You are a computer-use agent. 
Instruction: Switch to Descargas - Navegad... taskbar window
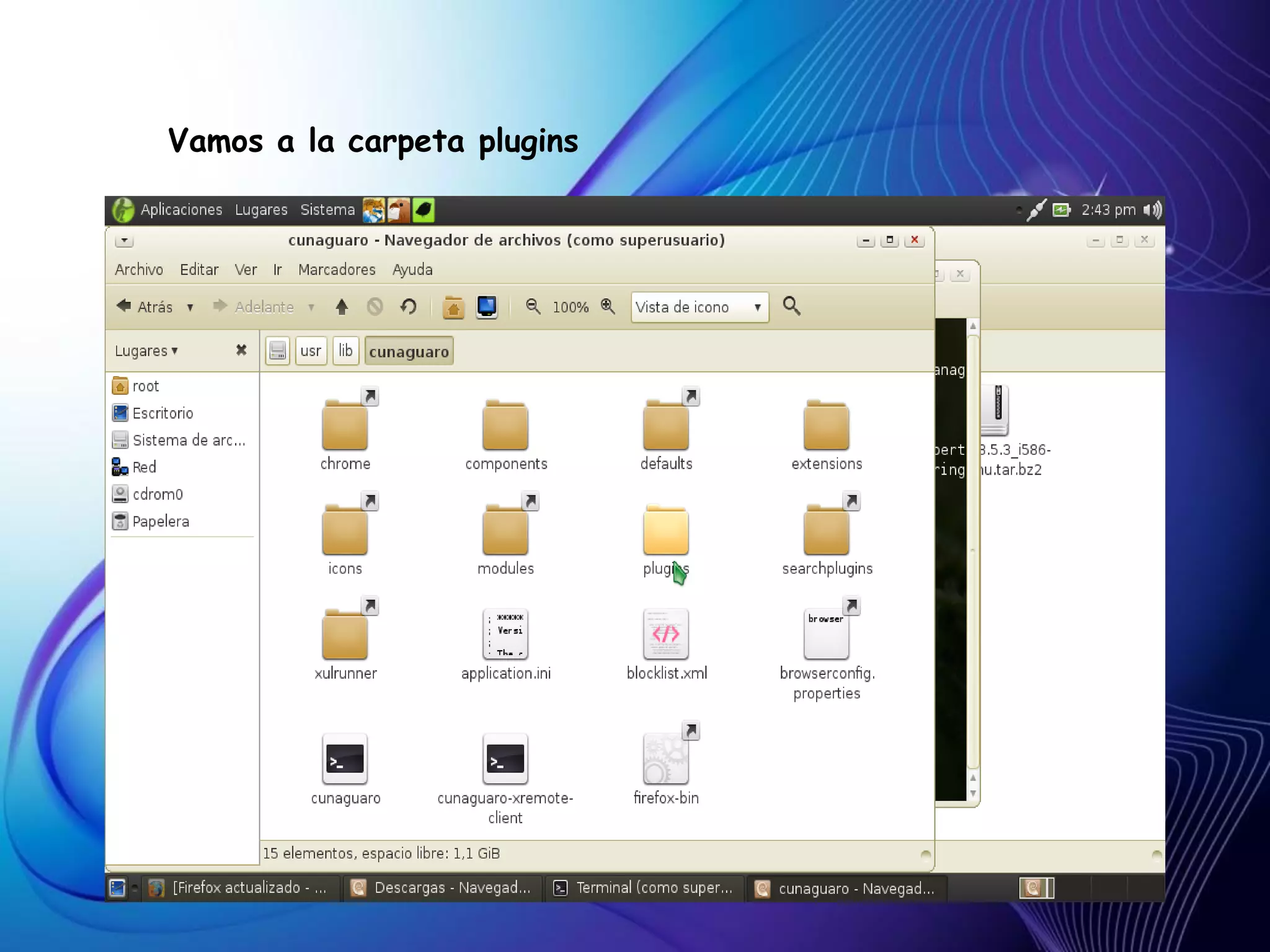[x=443, y=888]
